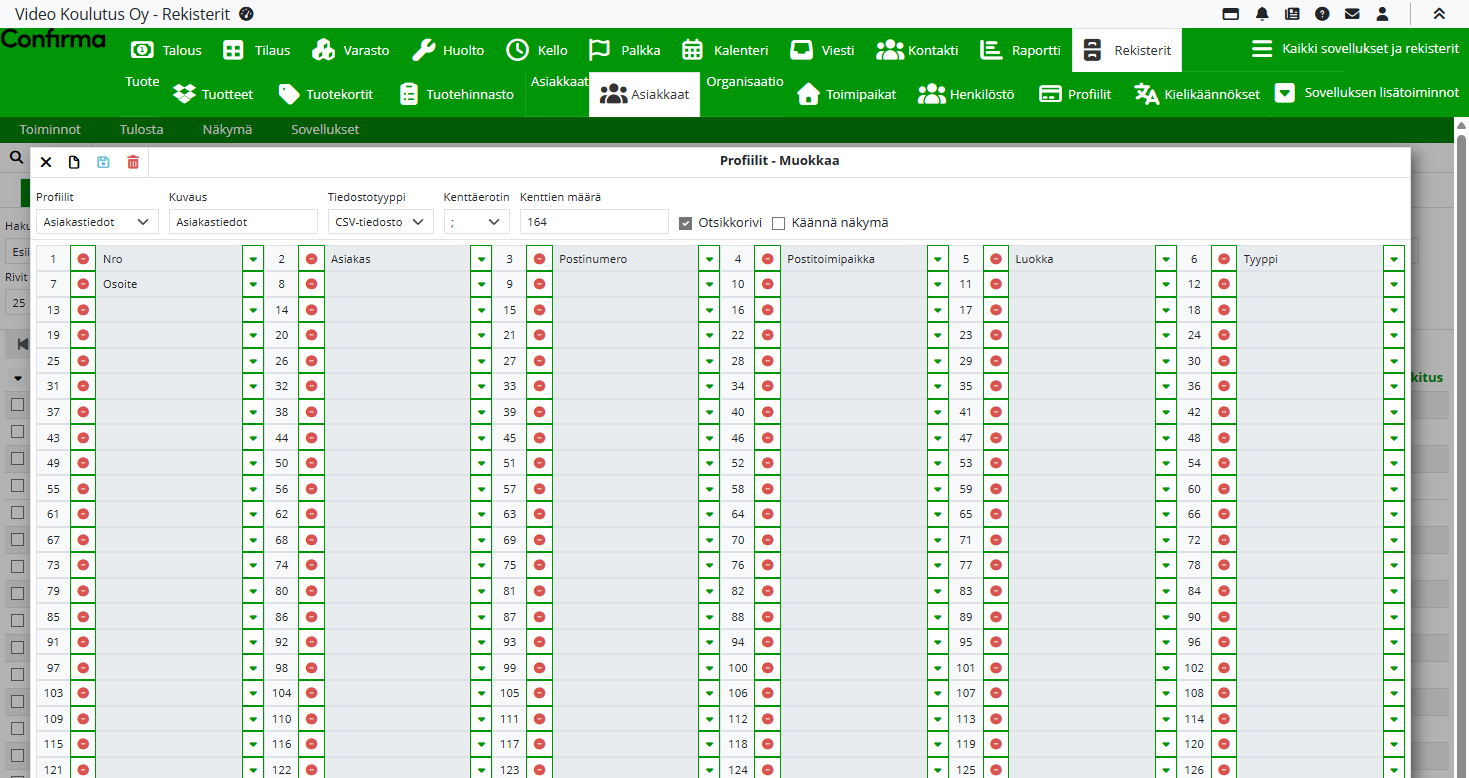
Task: Click the save profile floppy disk icon
Action: point(103,162)
